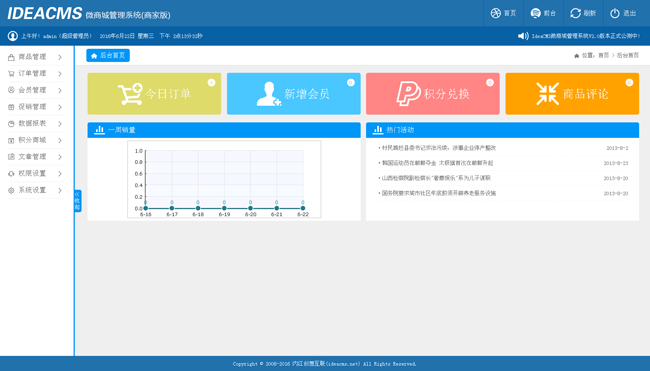Click the inward arrows icon on 商品评论 card

tap(547, 94)
